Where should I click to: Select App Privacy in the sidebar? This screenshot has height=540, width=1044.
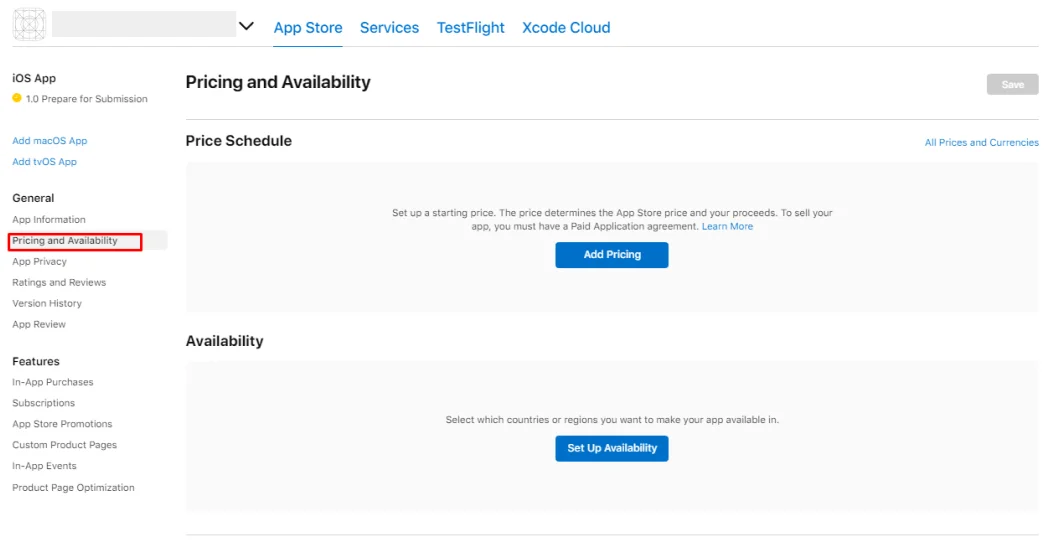tap(40, 262)
